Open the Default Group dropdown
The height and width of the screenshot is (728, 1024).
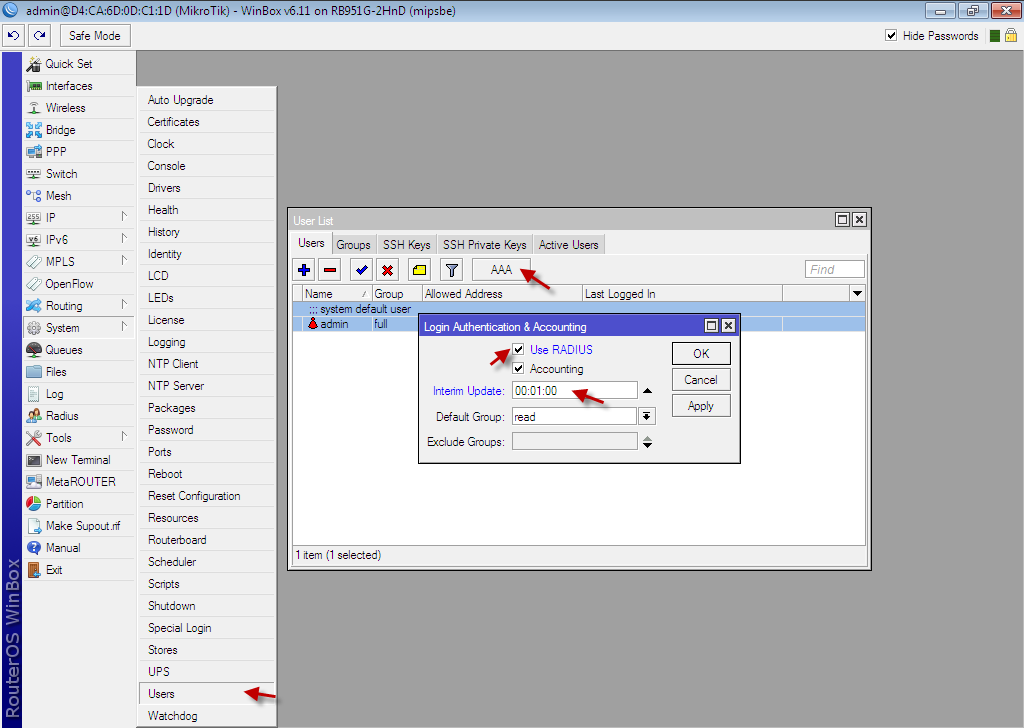click(x=647, y=417)
